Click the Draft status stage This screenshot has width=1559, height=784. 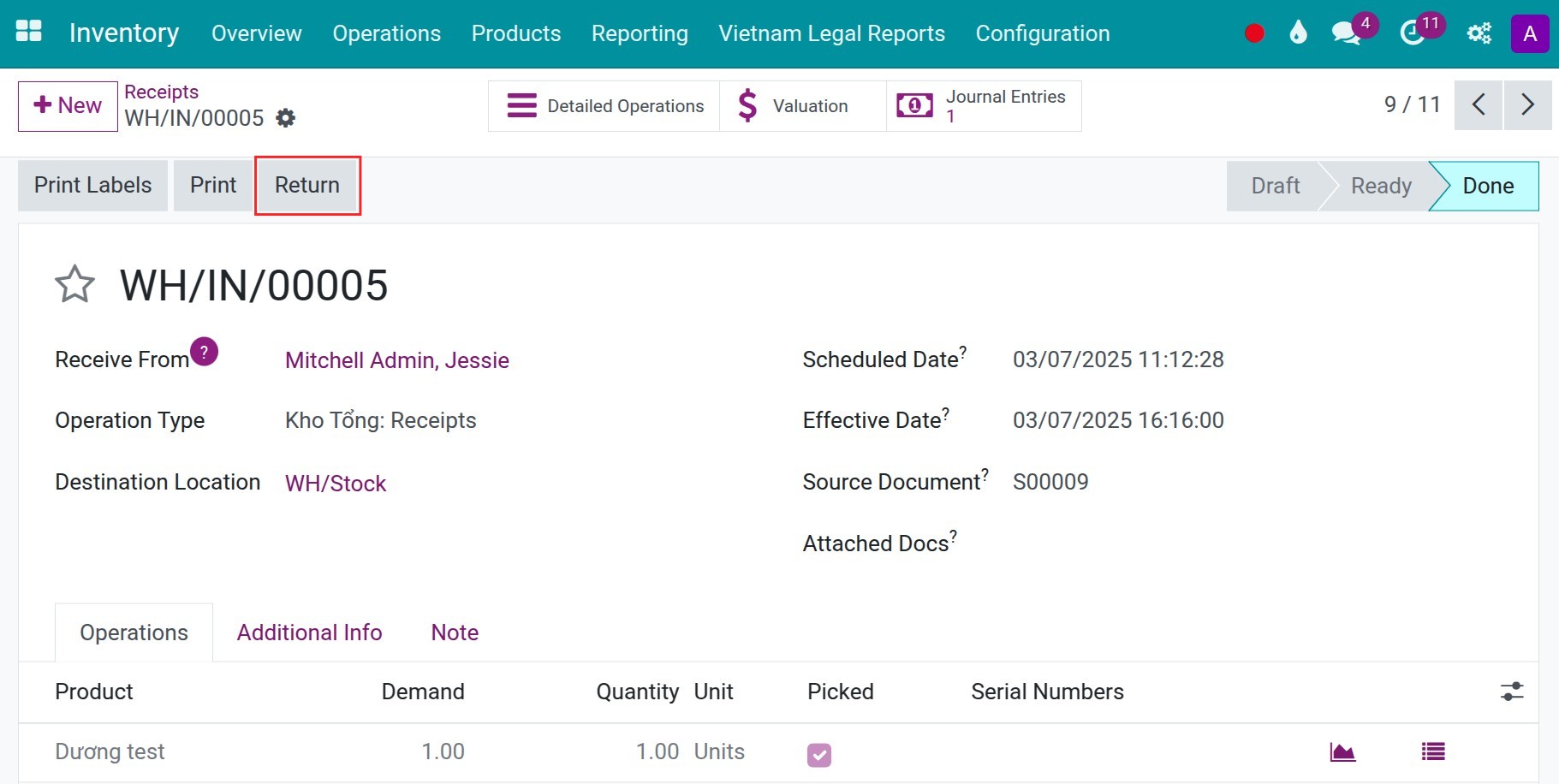point(1276,186)
